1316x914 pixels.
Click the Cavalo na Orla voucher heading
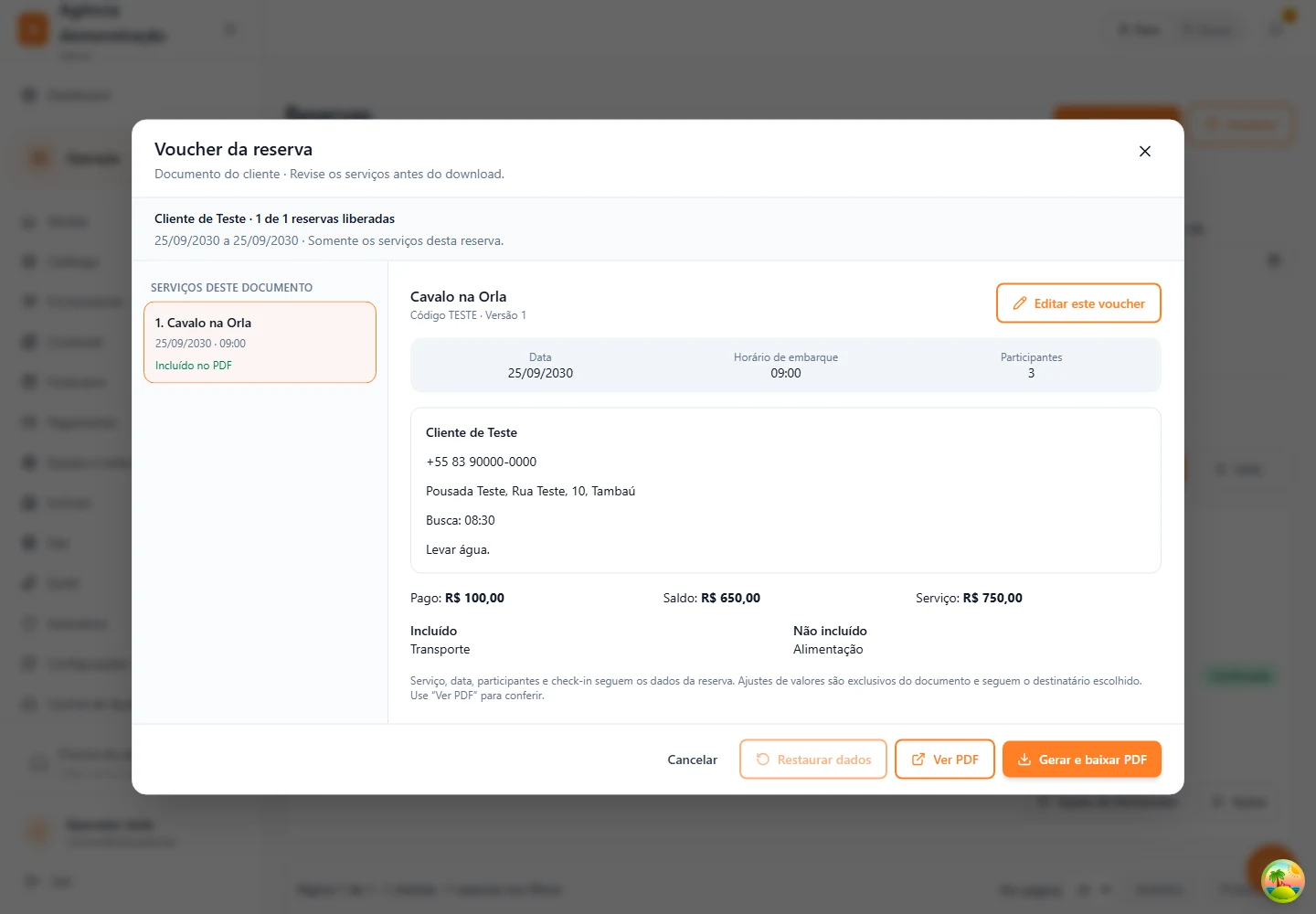(458, 297)
